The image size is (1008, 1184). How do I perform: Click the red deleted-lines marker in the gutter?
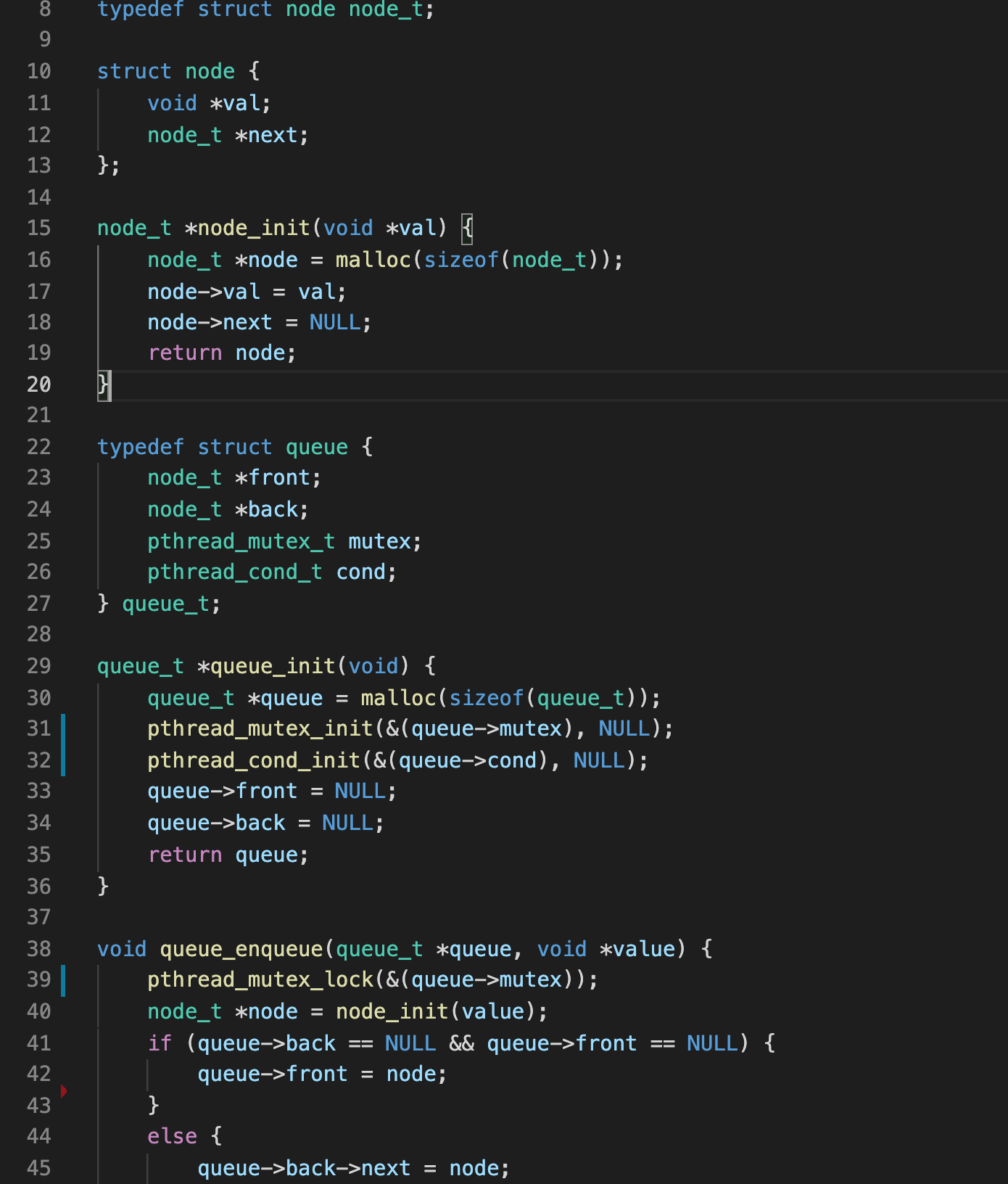tap(64, 1090)
